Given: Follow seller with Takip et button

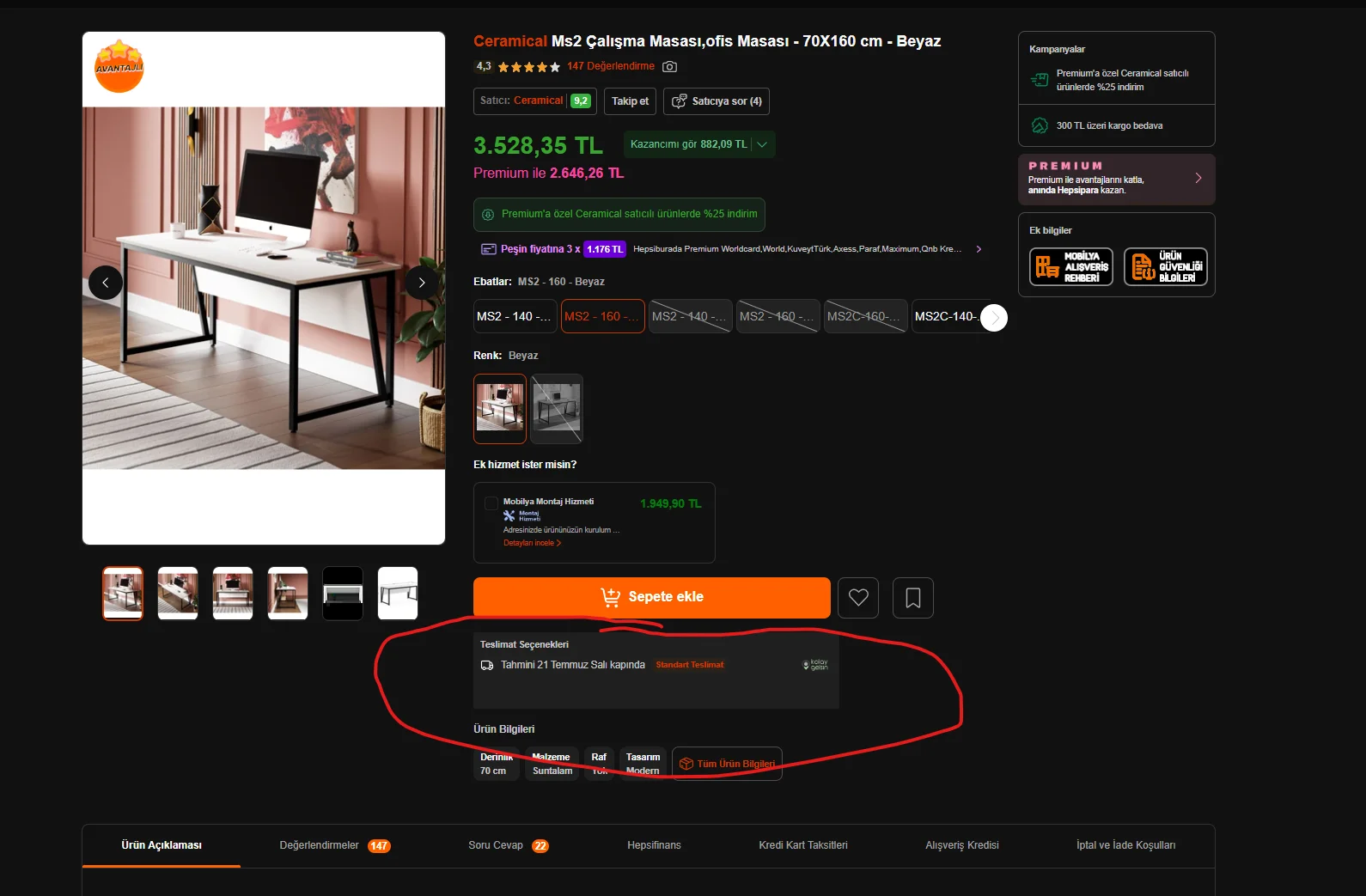Looking at the screenshot, I should 630,101.
